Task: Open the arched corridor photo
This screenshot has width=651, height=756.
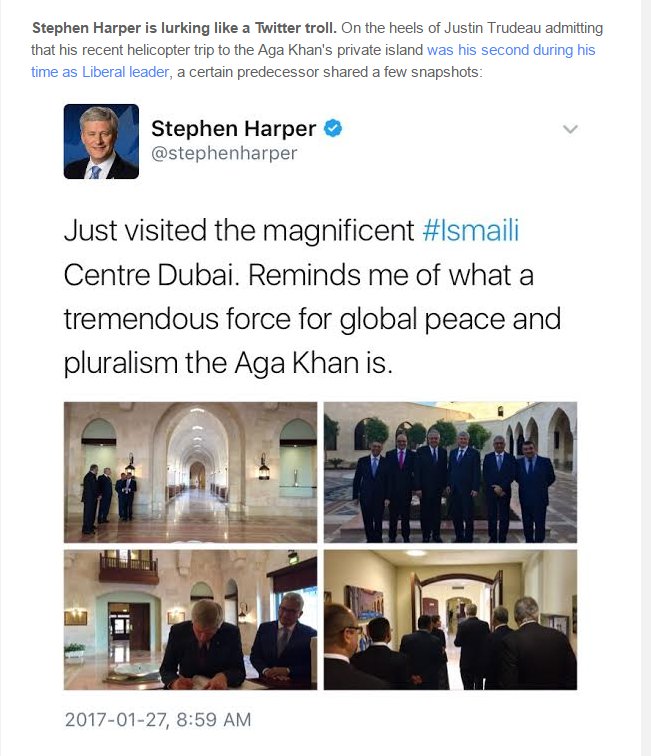Action: point(190,472)
